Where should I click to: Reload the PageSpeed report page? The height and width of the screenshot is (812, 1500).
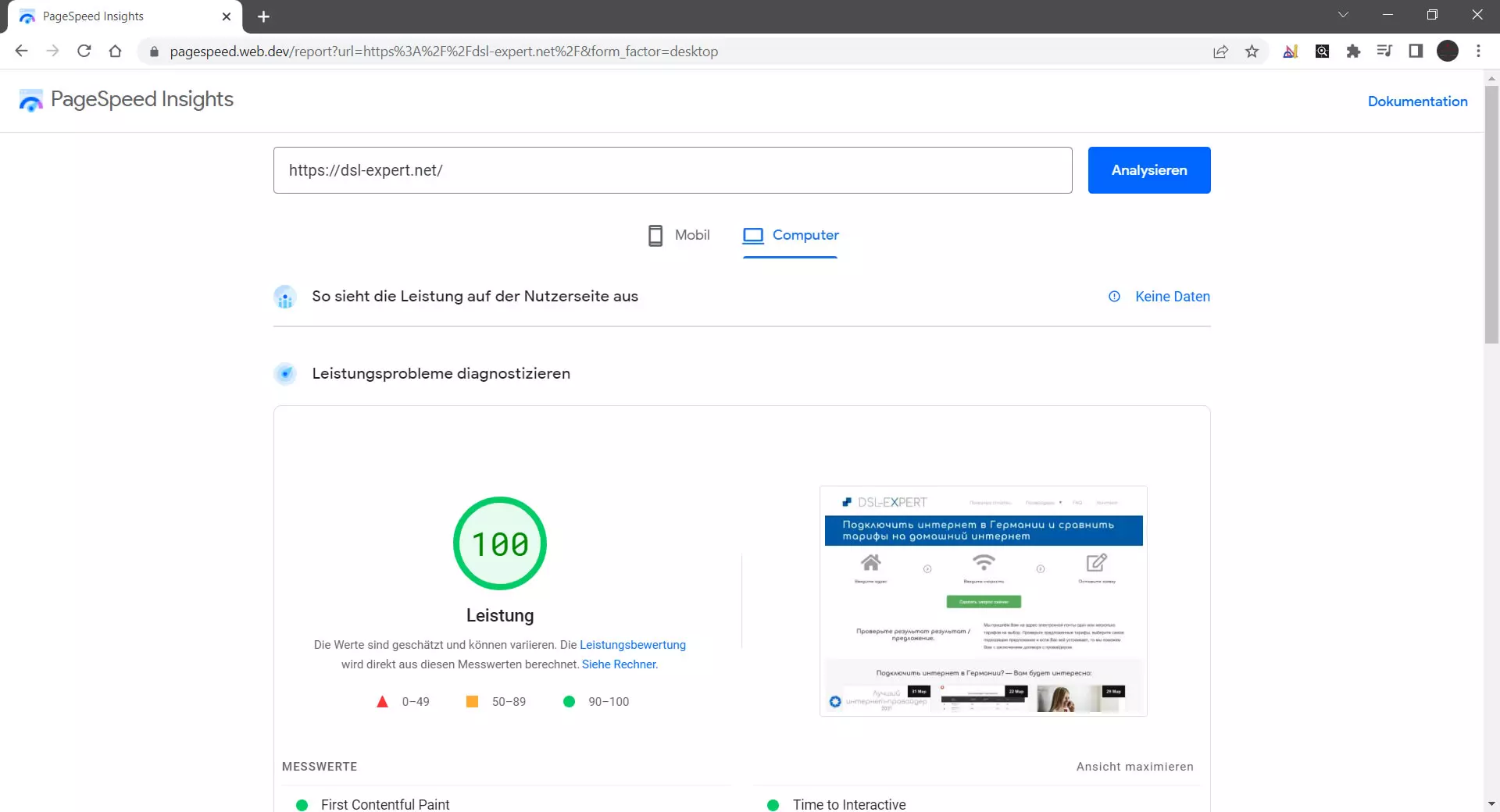tap(84, 52)
